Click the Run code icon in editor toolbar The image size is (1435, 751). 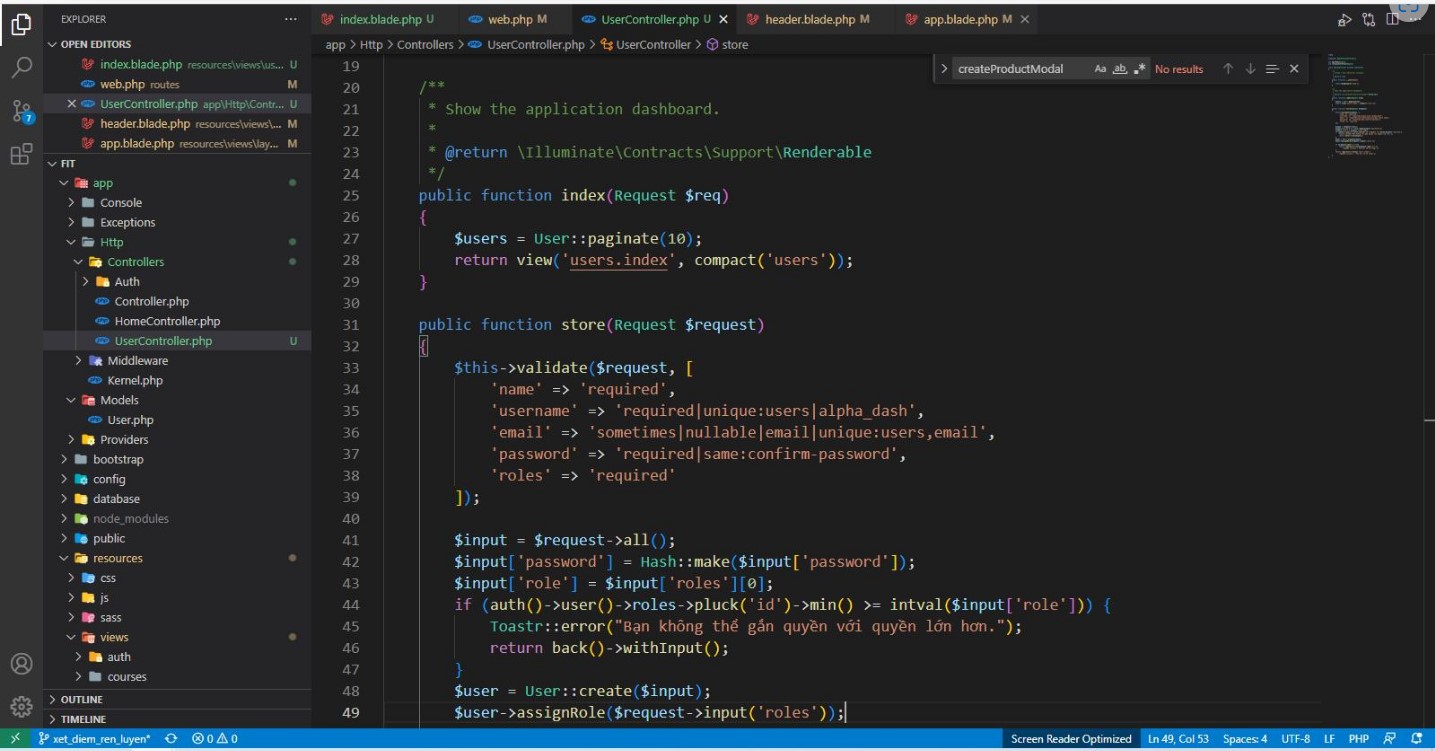tap(1345, 19)
